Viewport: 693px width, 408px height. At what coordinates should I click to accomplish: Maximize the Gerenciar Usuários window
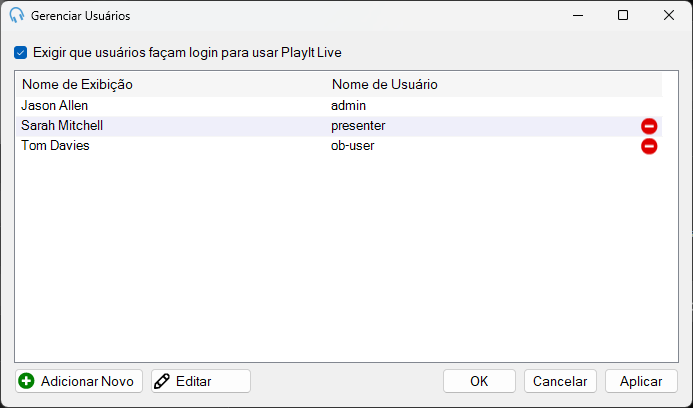[623, 15]
